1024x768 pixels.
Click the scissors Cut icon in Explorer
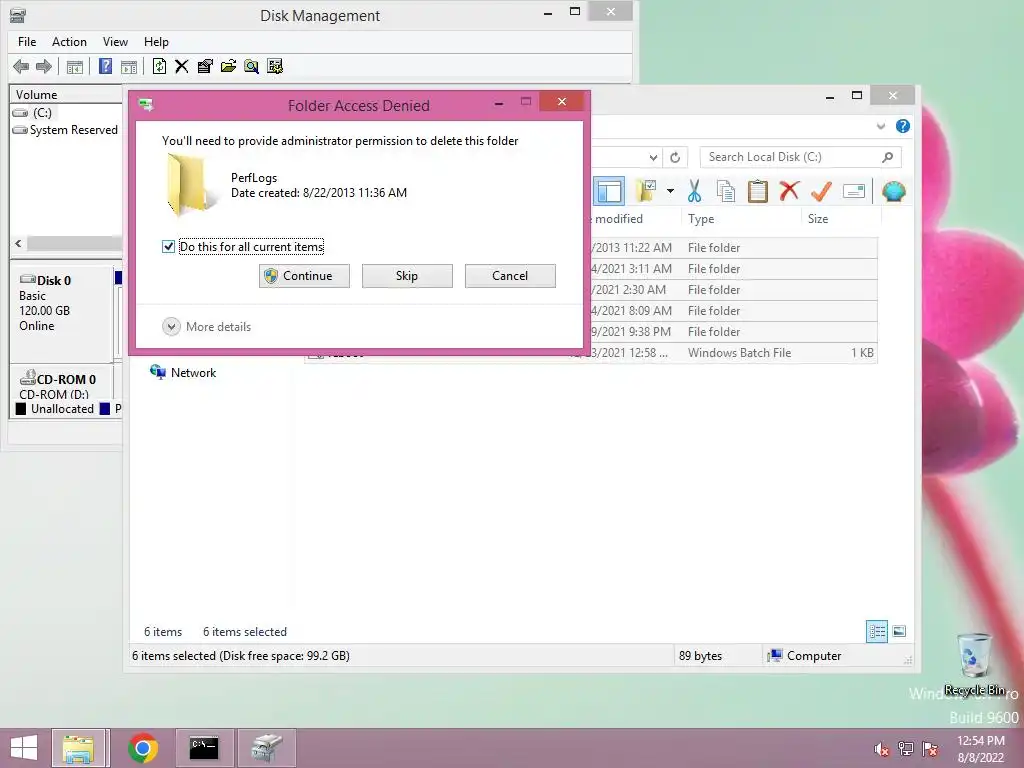[694, 191]
